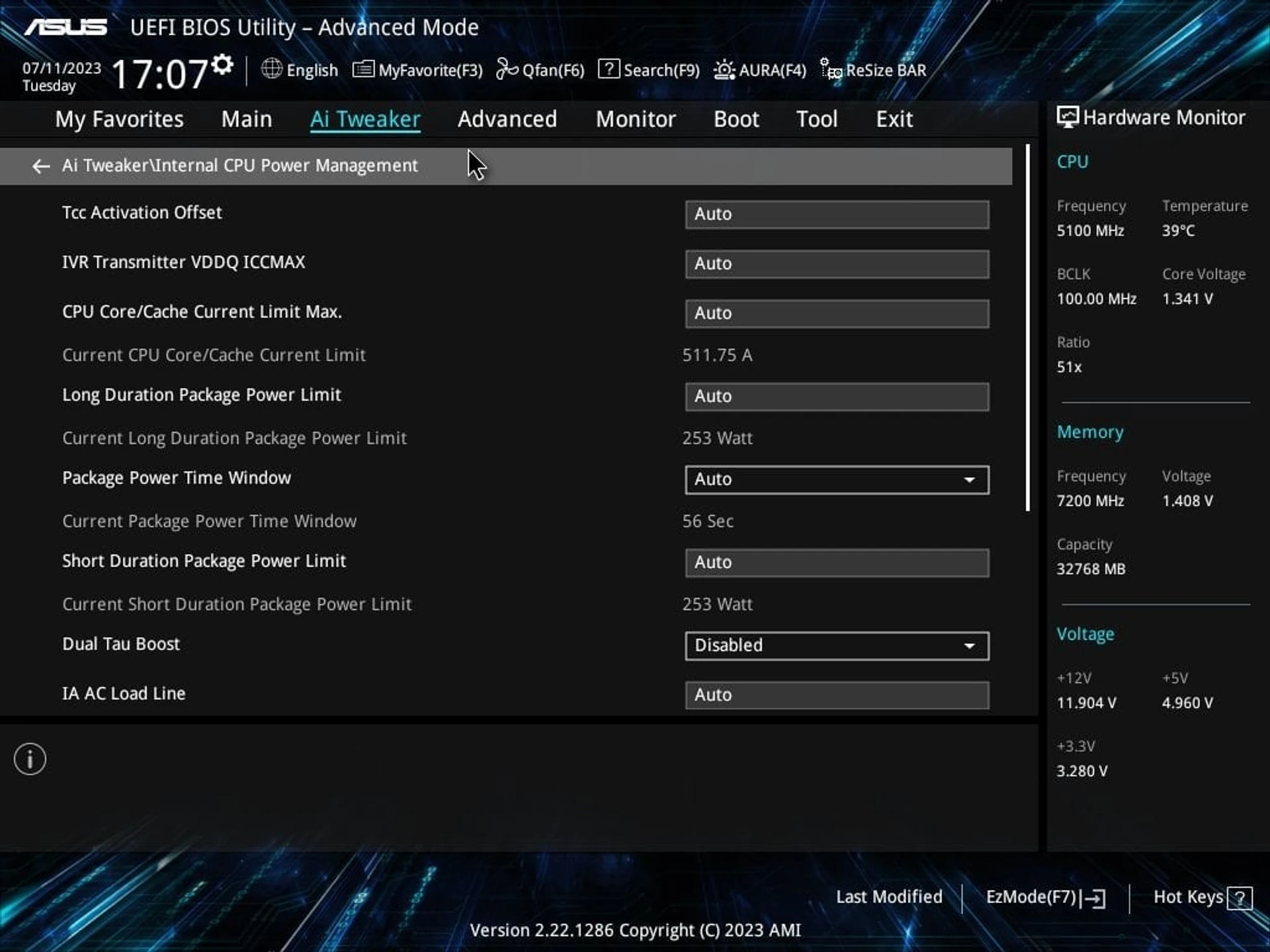
Task: Click the memory capacity 32768 MB value
Action: click(1091, 569)
